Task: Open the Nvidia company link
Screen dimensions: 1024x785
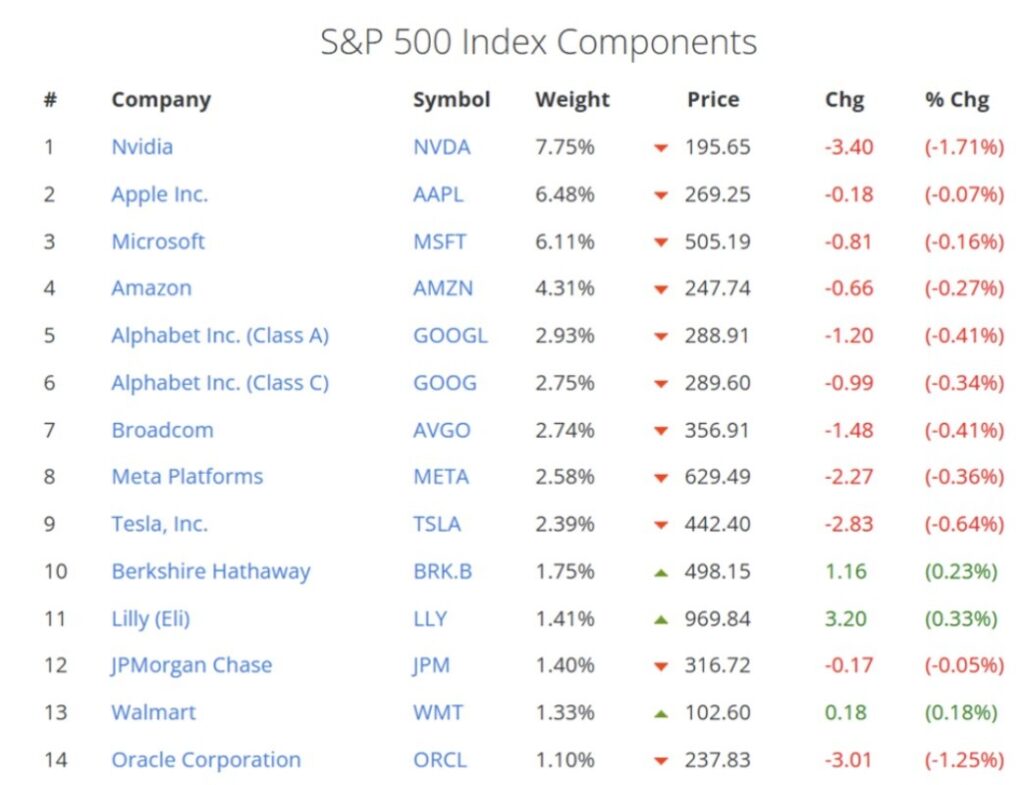Action: pos(142,147)
